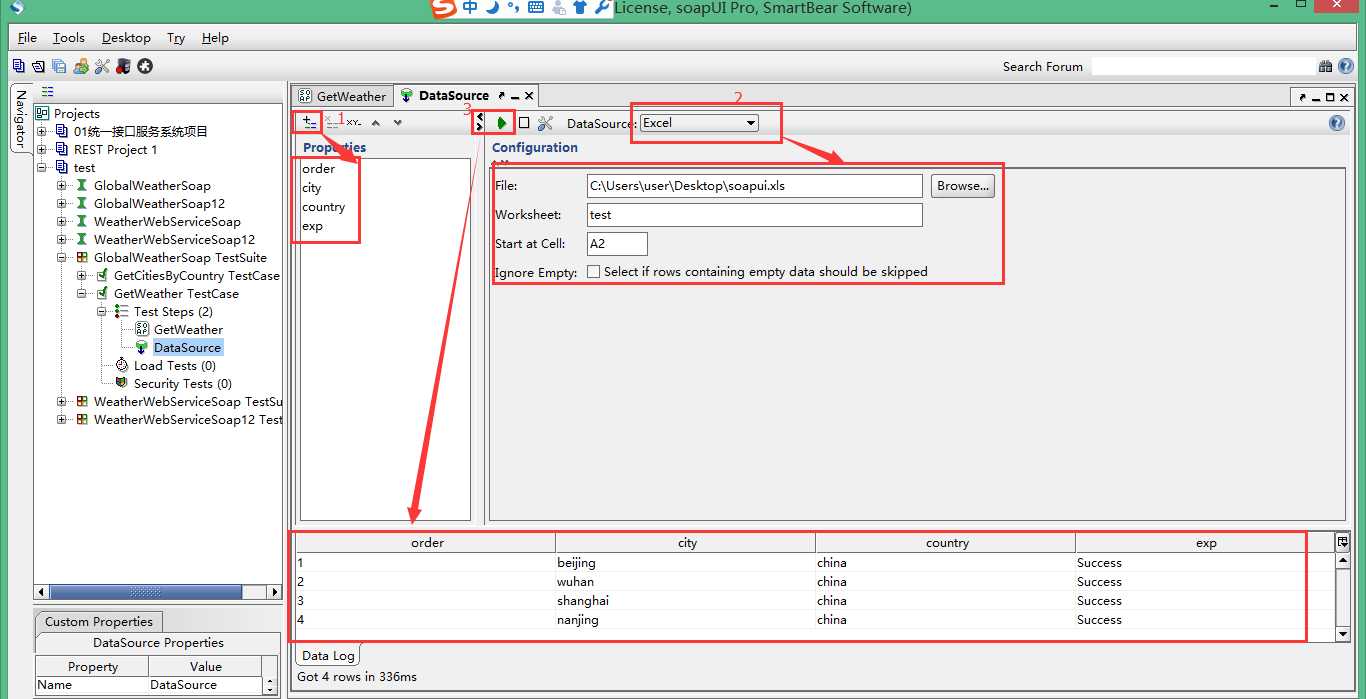
Task: Open the DataSource type Excel dropdown
Action: [699, 123]
